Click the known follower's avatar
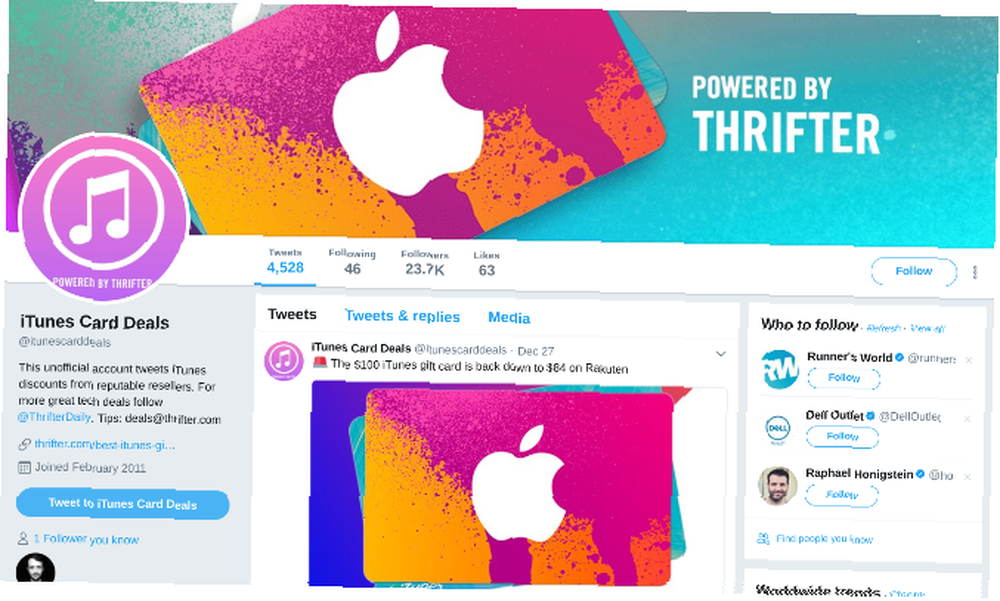The height and width of the screenshot is (601, 1000). 35,568
